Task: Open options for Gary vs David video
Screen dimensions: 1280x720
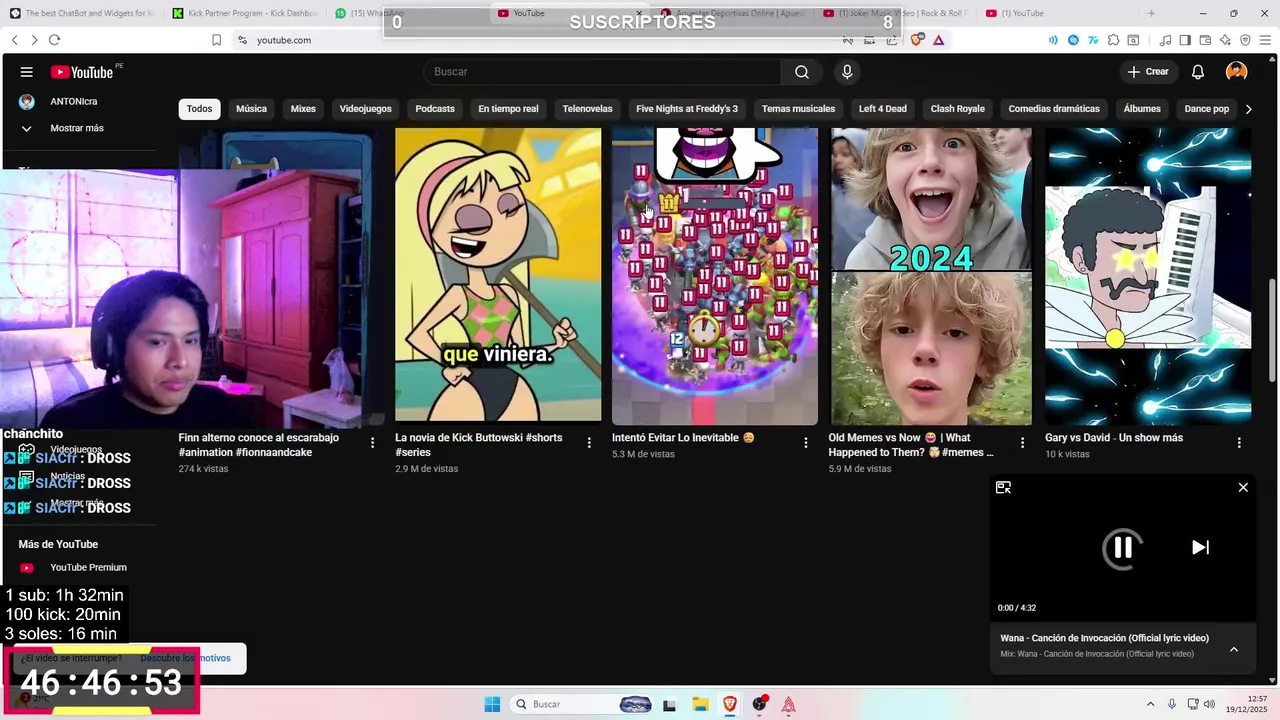Action: coord(1239,442)
